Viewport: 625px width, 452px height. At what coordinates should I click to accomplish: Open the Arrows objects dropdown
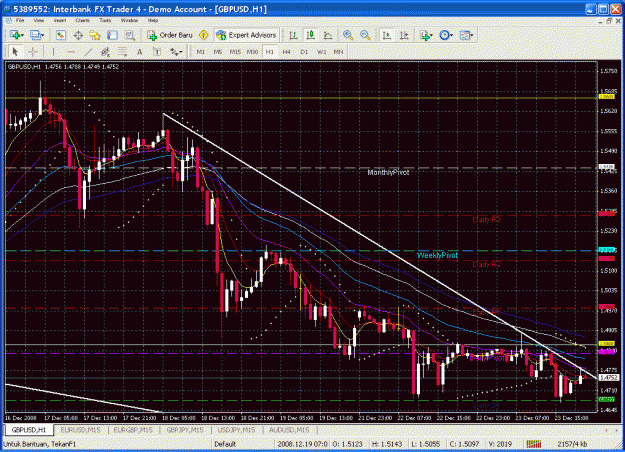[176, 51]
